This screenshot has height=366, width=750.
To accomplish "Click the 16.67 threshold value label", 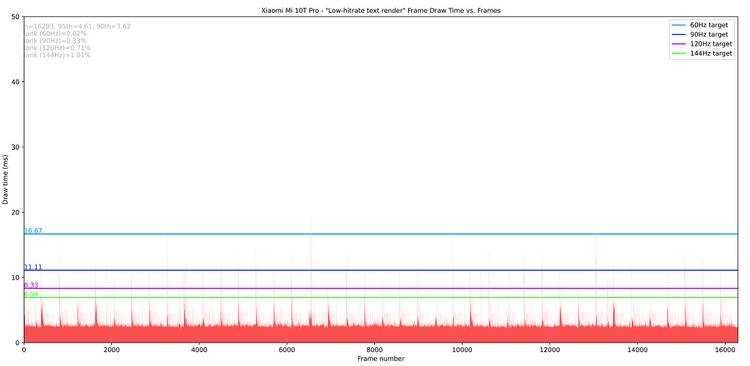I will tap(33, 231).
